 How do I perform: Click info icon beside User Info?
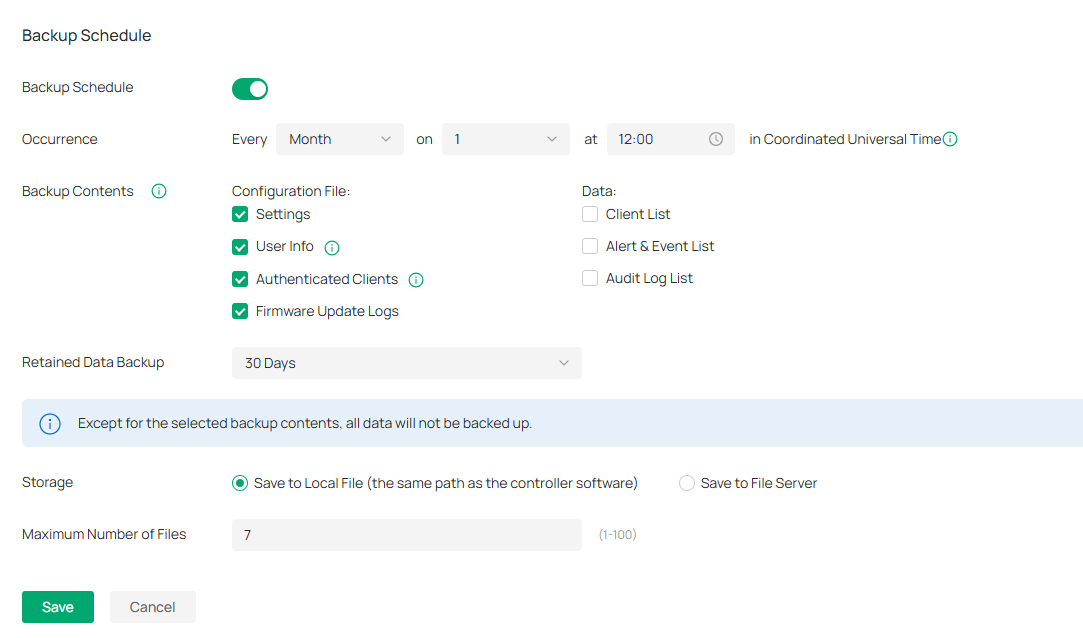tap(332, 247)
